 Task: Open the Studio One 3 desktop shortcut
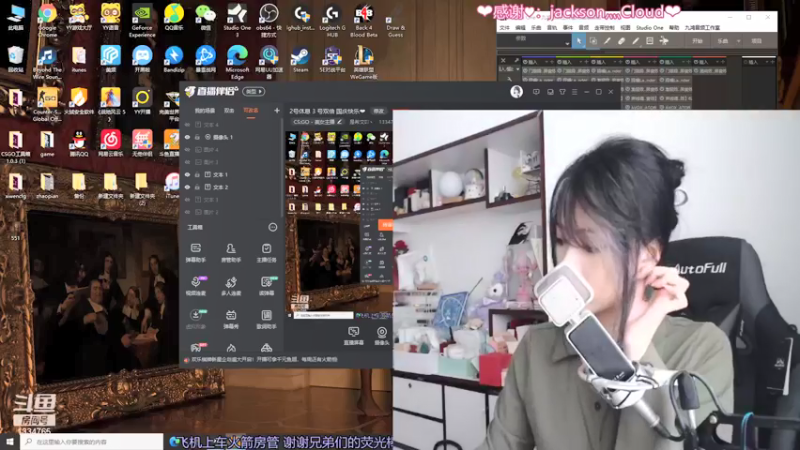237,20
